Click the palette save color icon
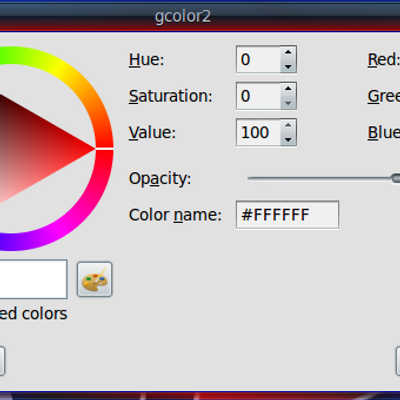Viewport: 400px width, 400px height. [95, 279]
